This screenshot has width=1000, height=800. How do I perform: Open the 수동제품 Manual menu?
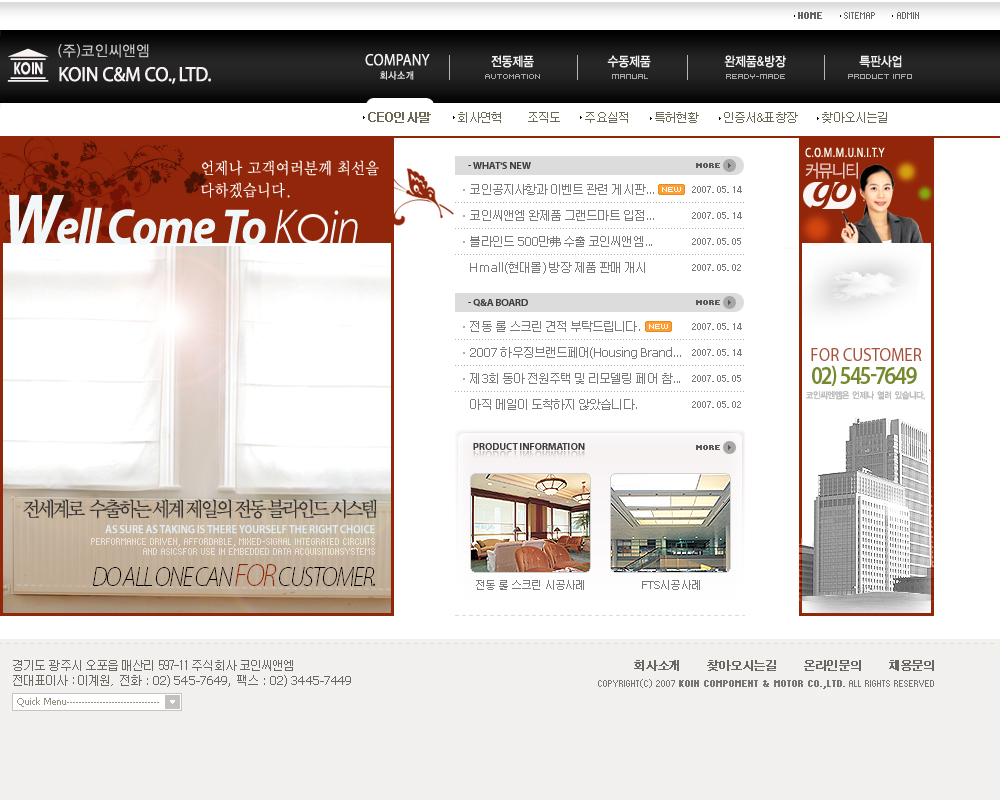[x=630, y=67]
